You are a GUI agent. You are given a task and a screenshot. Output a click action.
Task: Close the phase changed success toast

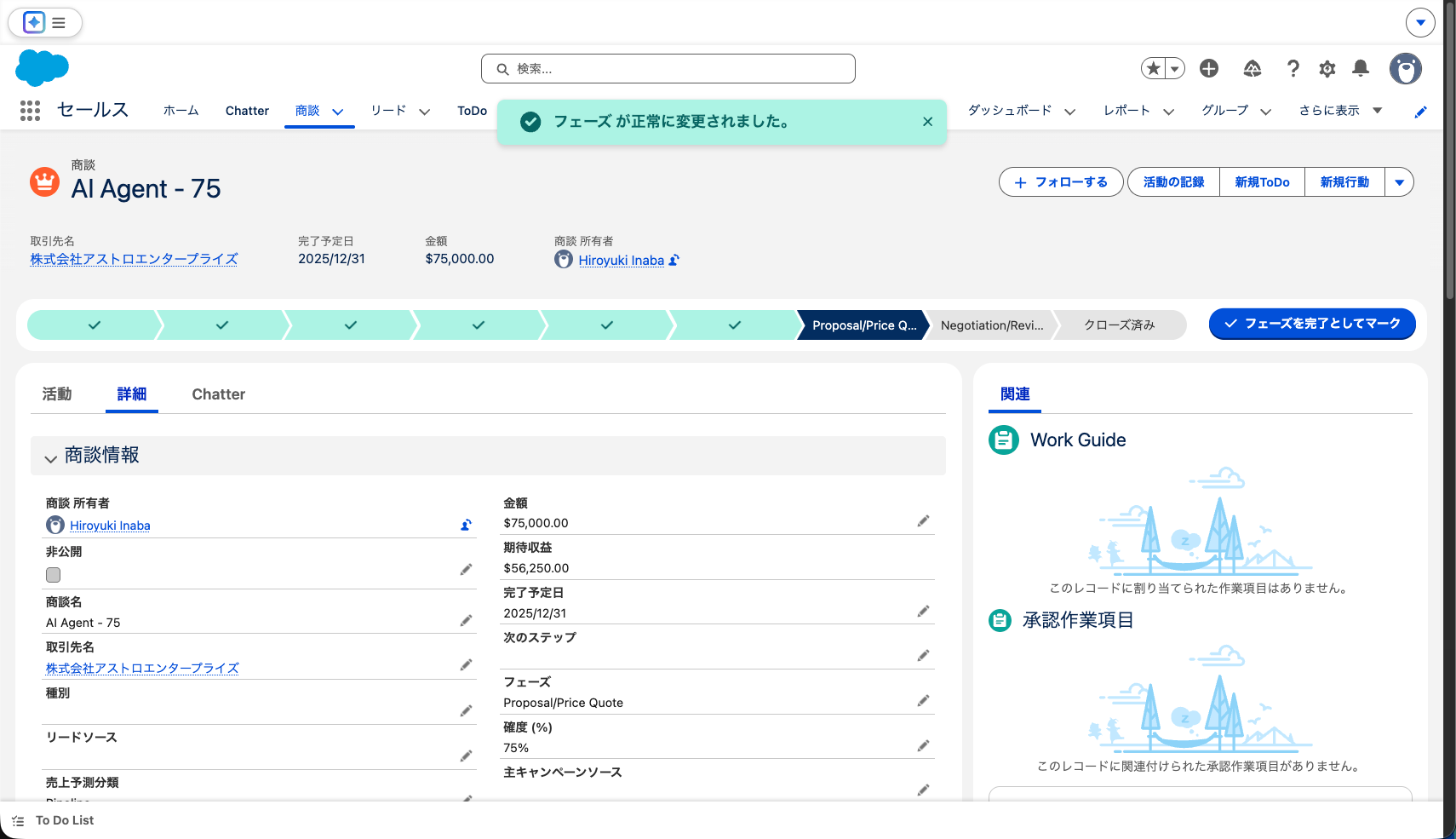point(928,122)
